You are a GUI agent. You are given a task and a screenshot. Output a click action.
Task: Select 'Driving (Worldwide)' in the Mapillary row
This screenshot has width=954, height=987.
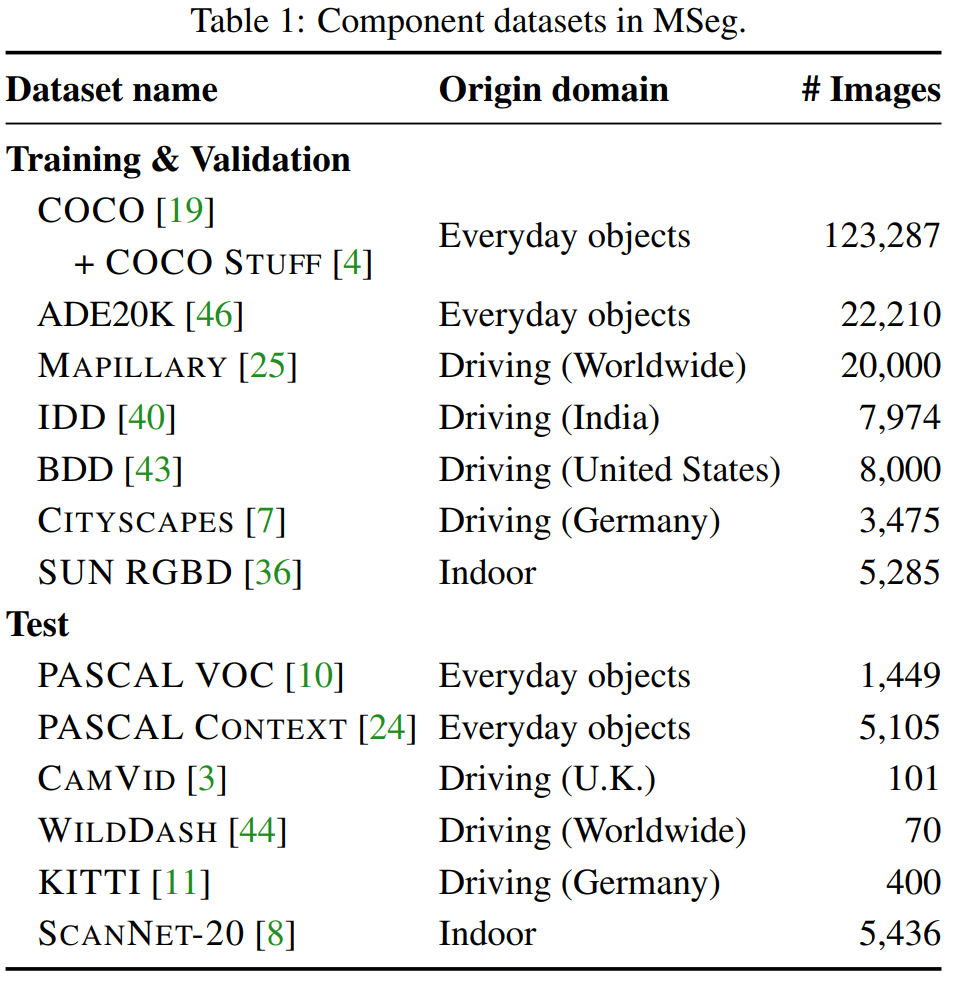click(x=593, y=367)
